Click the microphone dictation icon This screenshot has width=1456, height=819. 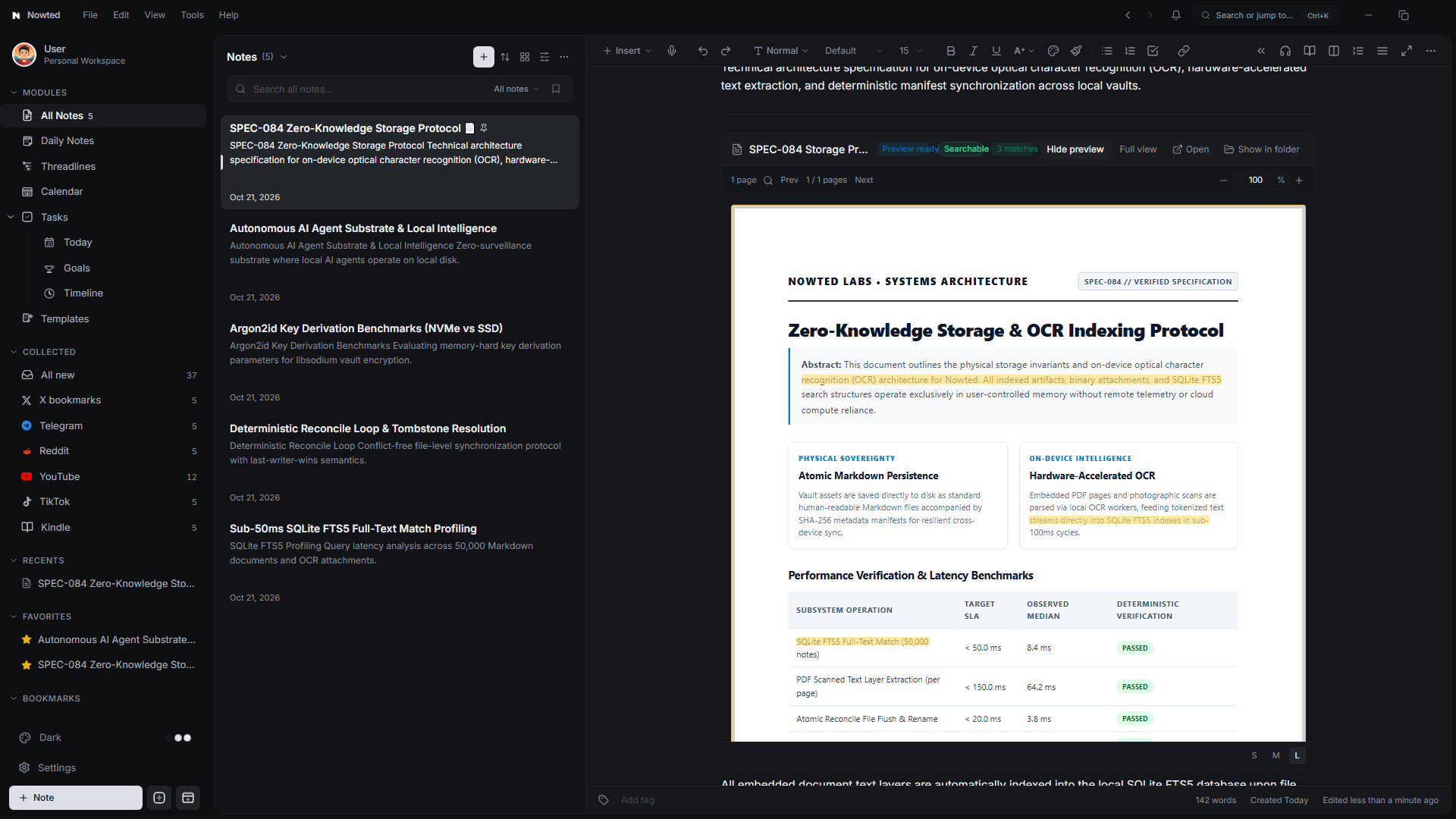[672, 51]
